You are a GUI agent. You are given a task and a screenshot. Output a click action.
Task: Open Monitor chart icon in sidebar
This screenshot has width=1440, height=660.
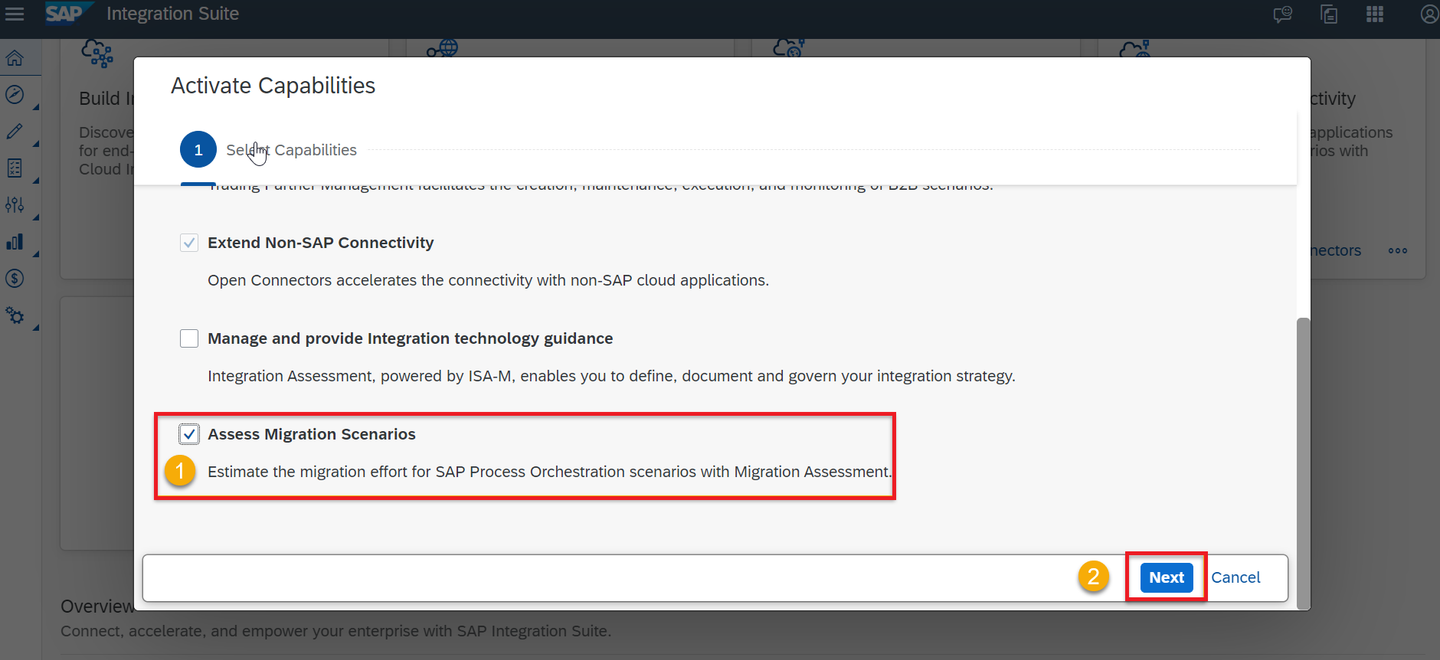click(x=14, y=241)
